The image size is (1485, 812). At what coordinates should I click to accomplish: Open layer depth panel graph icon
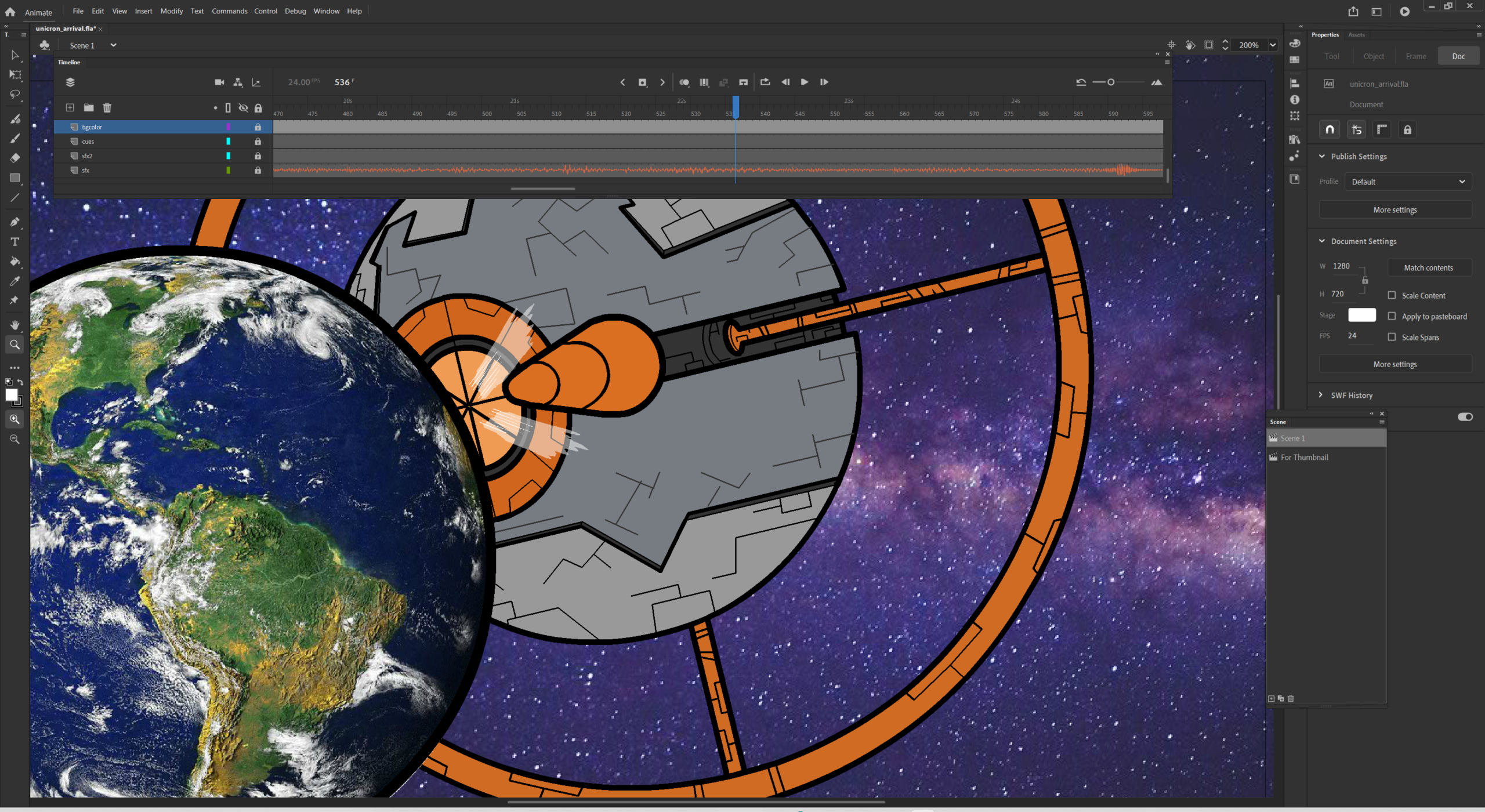[256, 82]
